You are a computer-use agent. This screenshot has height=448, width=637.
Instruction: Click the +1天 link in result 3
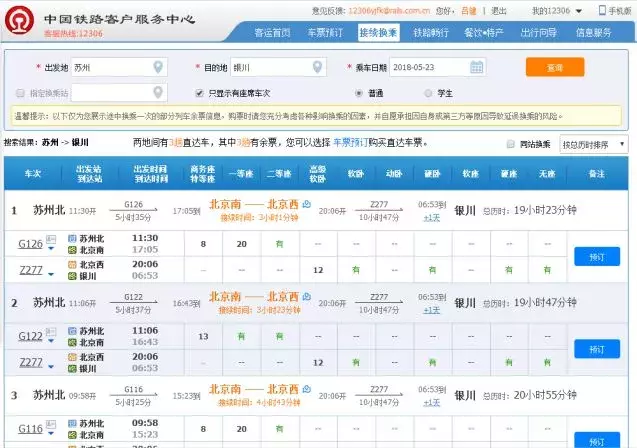[x=431, y=403]
